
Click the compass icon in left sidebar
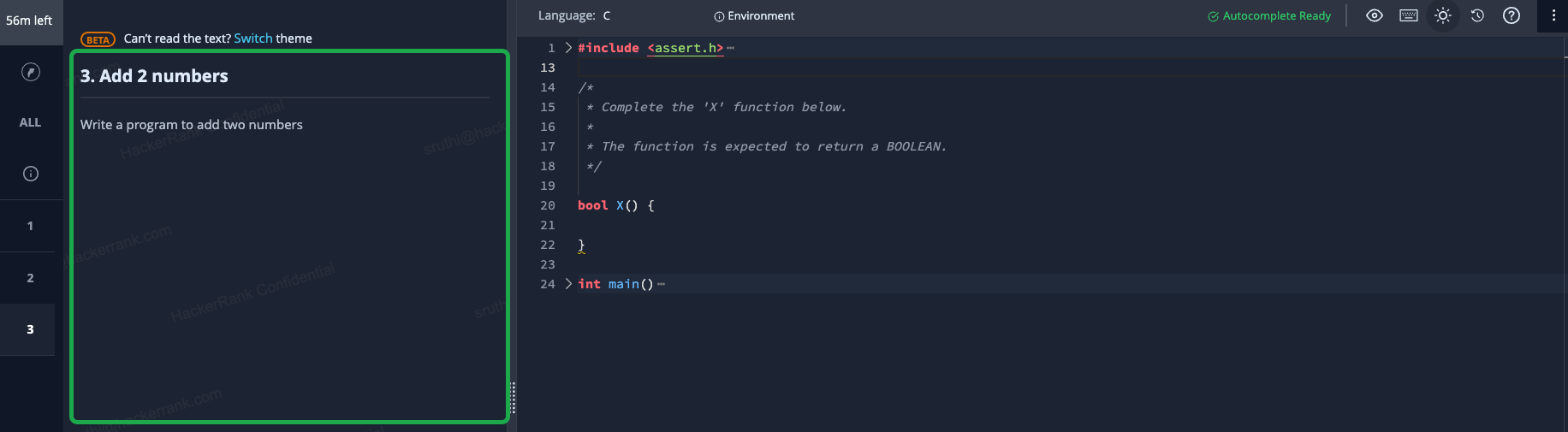click(x=31, y=72)
